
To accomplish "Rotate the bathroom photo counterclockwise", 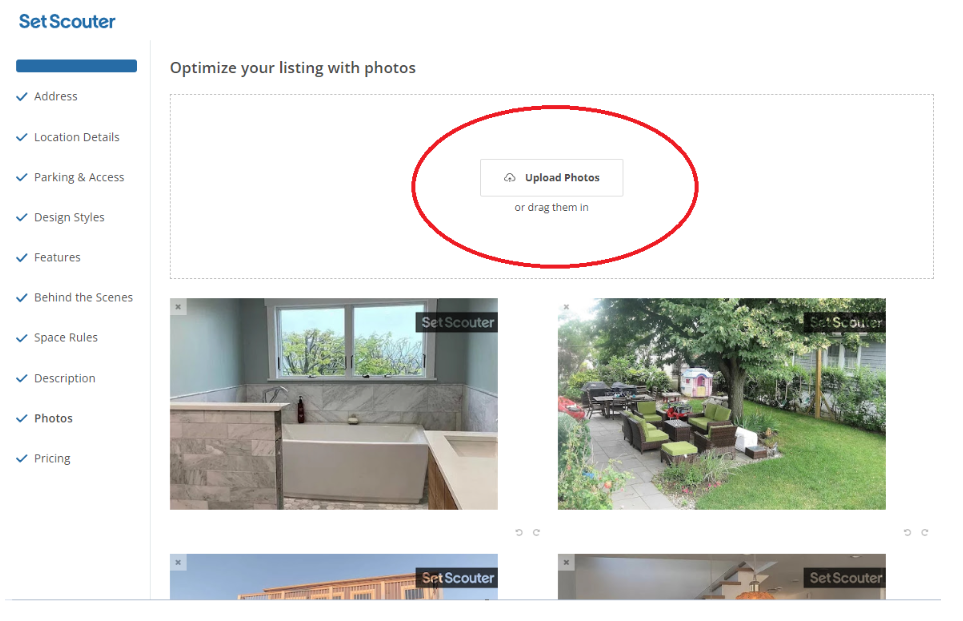I will (x=519, y=533).
